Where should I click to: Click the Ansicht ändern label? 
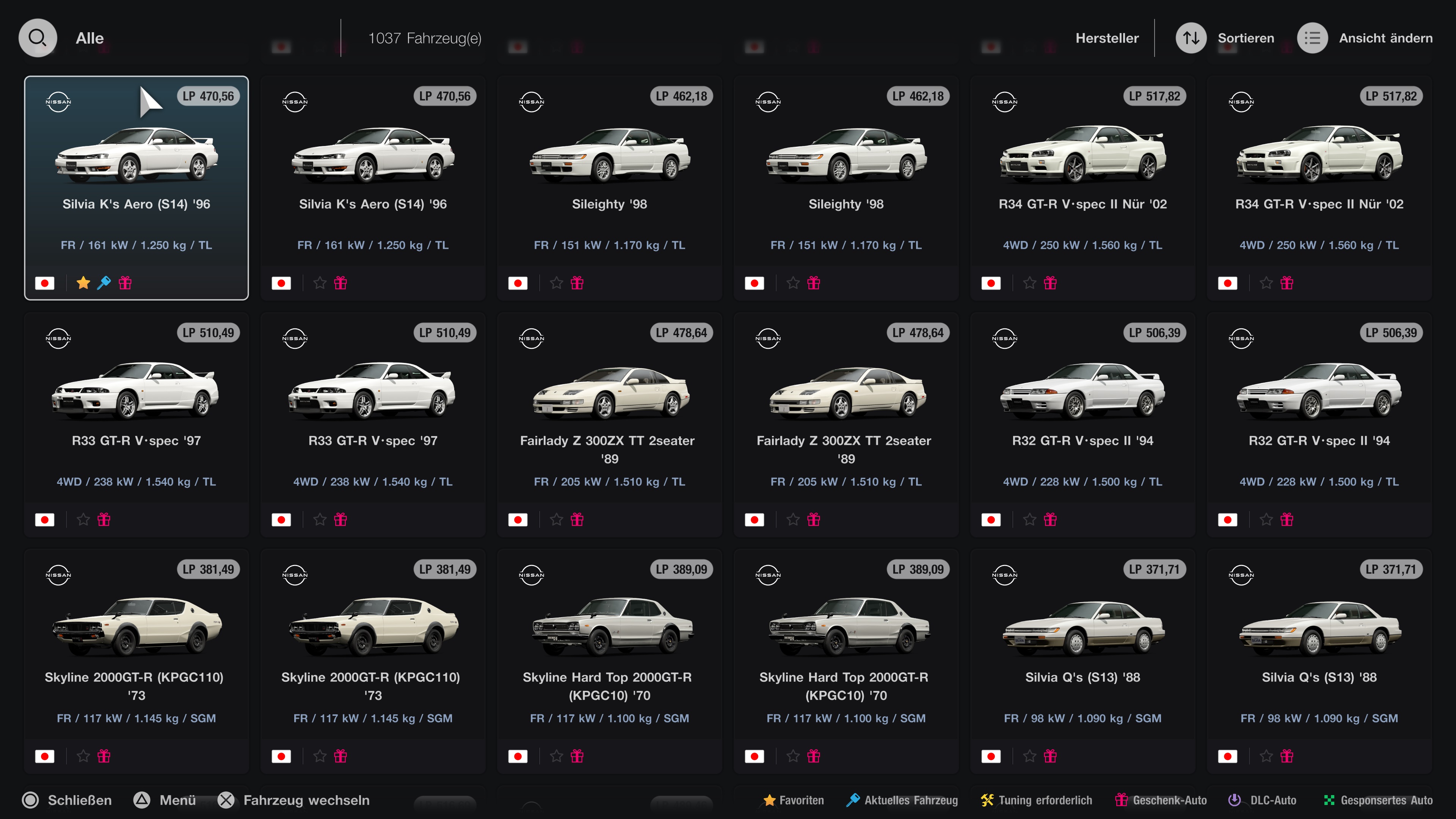pos(1385,38)
